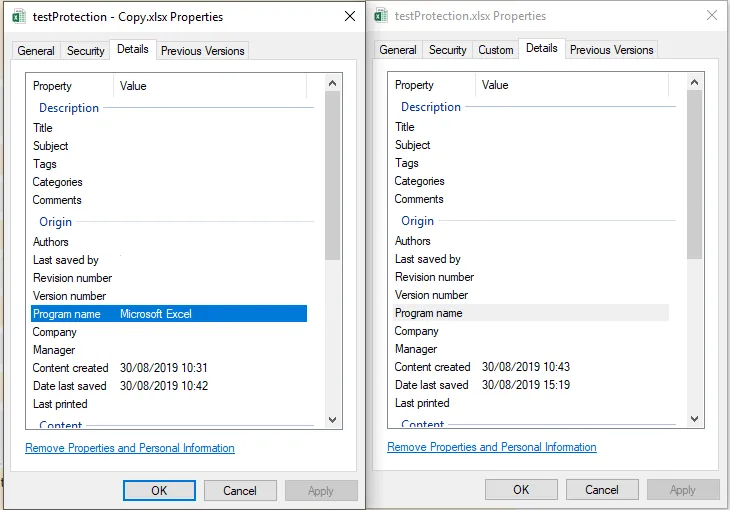This screenshot has height=510, width=730.
Task: Click Remove Properties link in the right dialog
Action: coord(492,447)
